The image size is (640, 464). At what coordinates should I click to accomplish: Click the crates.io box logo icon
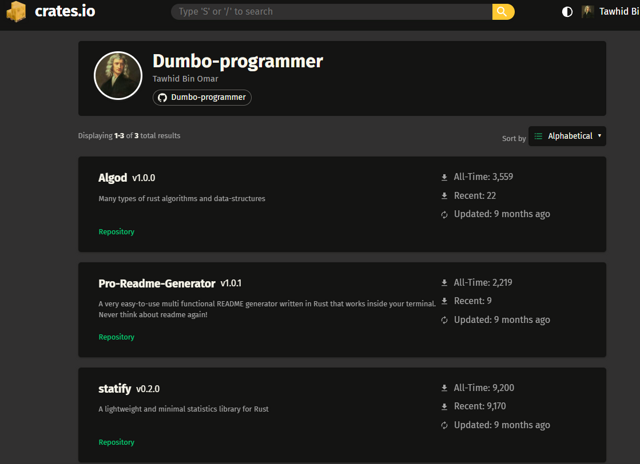pyautogui.click(x=16, y=11)
